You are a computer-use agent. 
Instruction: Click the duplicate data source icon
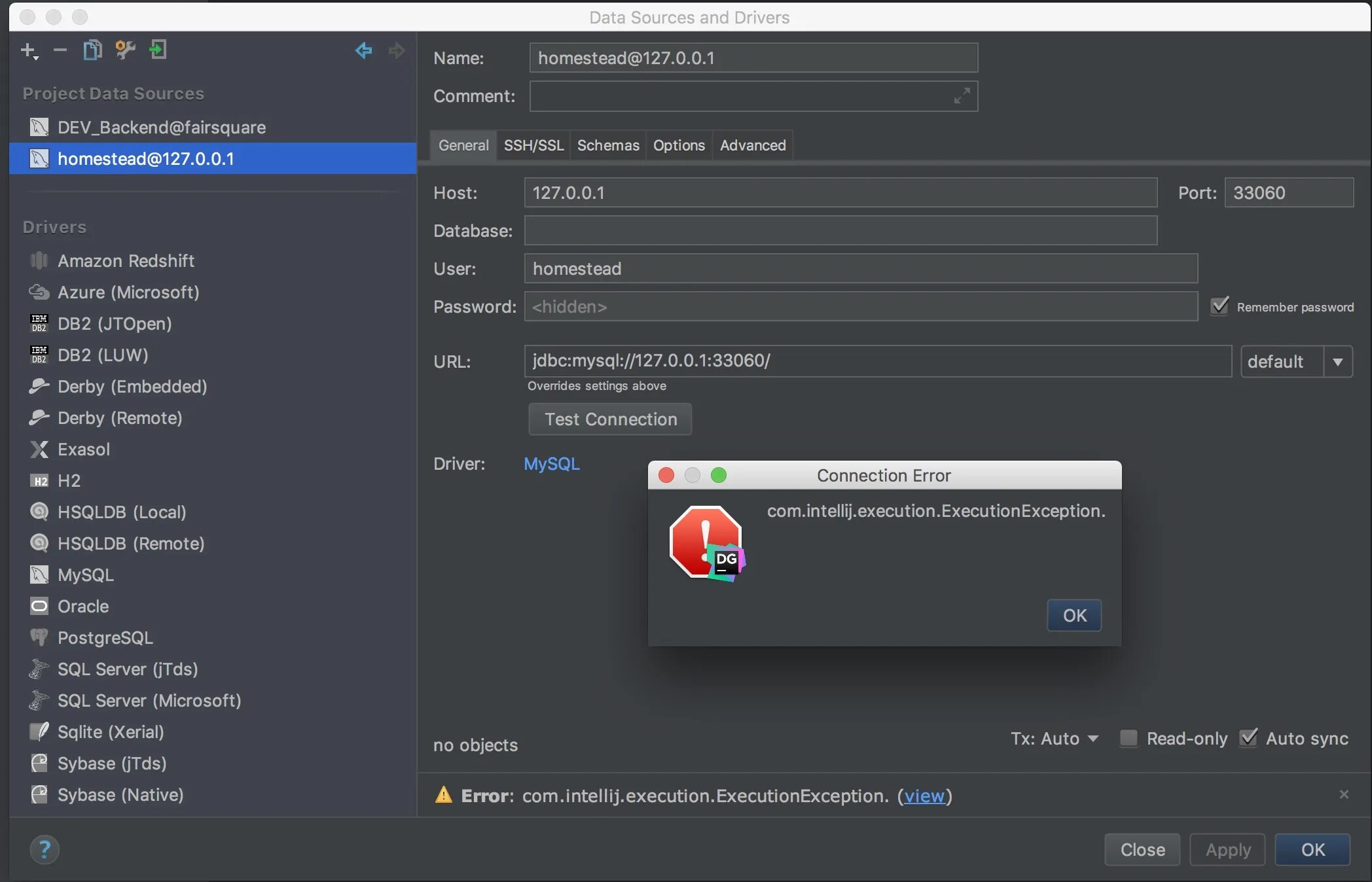tap(92, 50)
